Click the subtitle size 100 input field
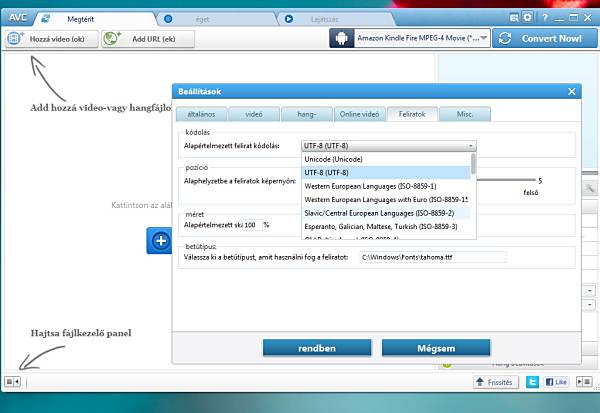The width and height of the screenshot is (600, 413). [253, 225]
